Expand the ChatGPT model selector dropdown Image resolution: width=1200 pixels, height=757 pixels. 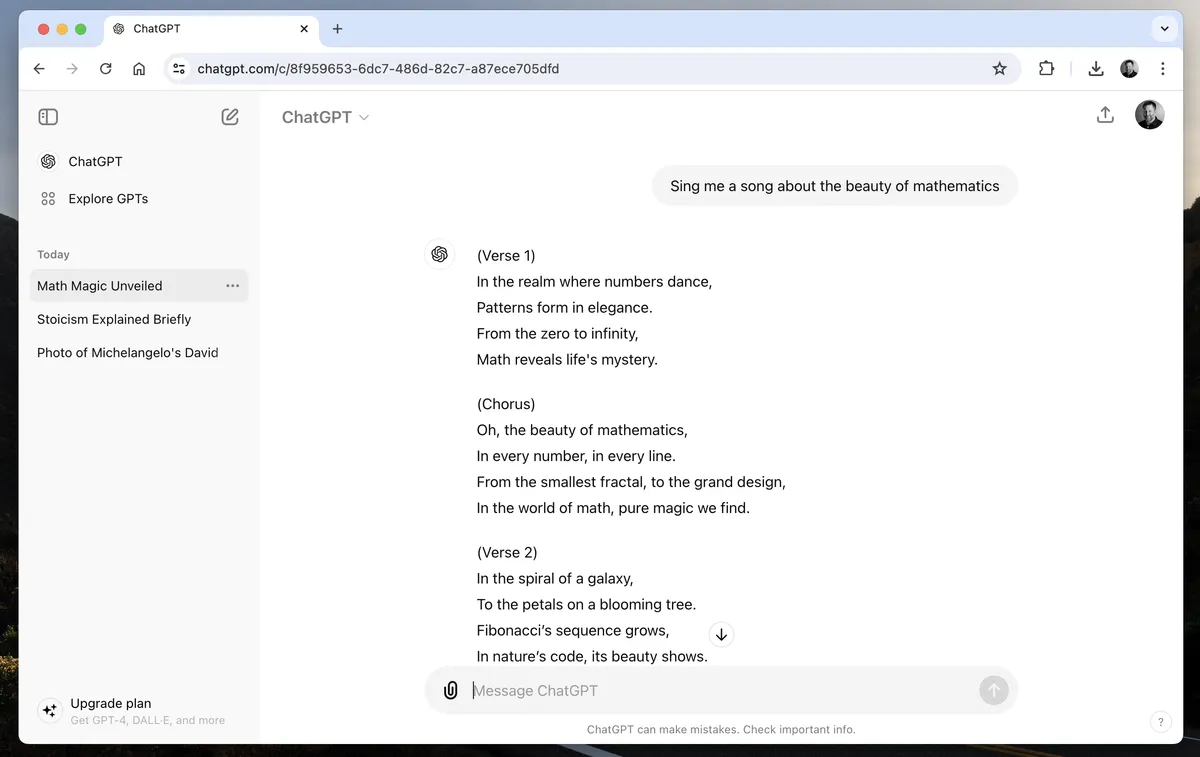click(326, 117)
